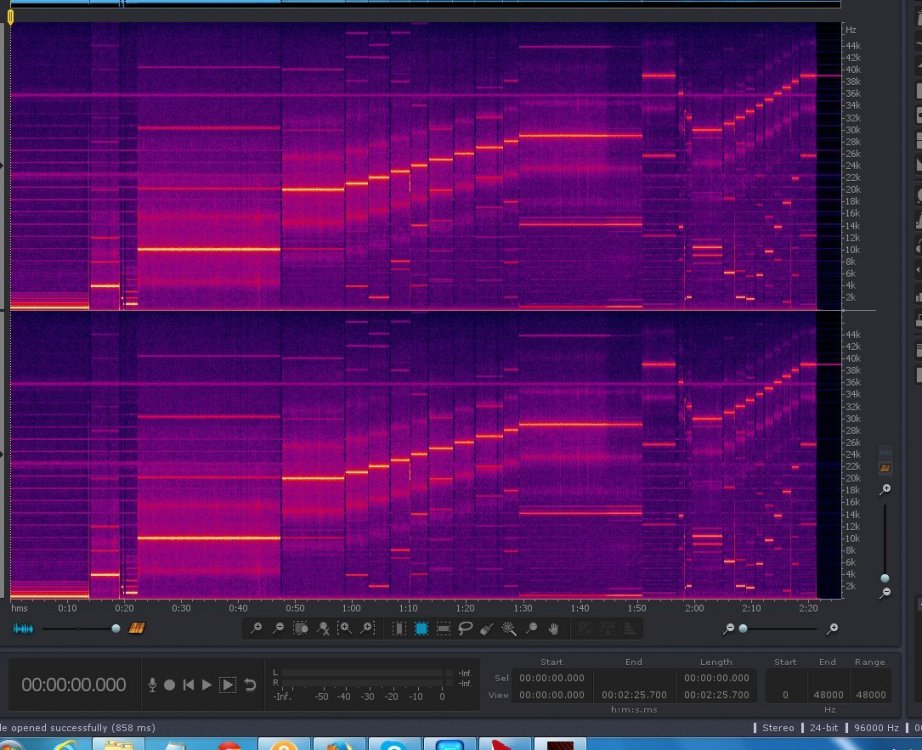
Task: Click the selection Start time field
Action: point(551,678)
